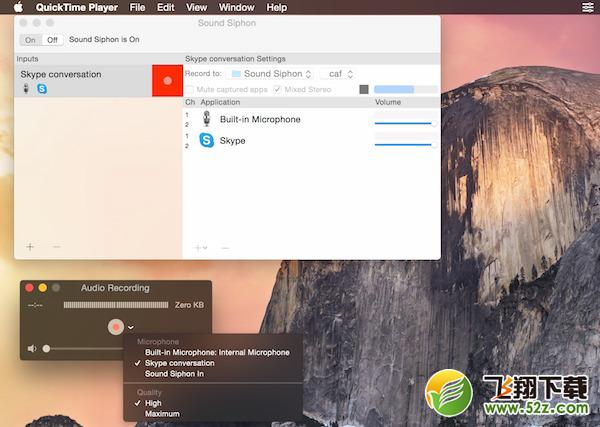Screen dimensions: 600x427
Task: Select the Skype conversation input
Action: pos(83,81)
